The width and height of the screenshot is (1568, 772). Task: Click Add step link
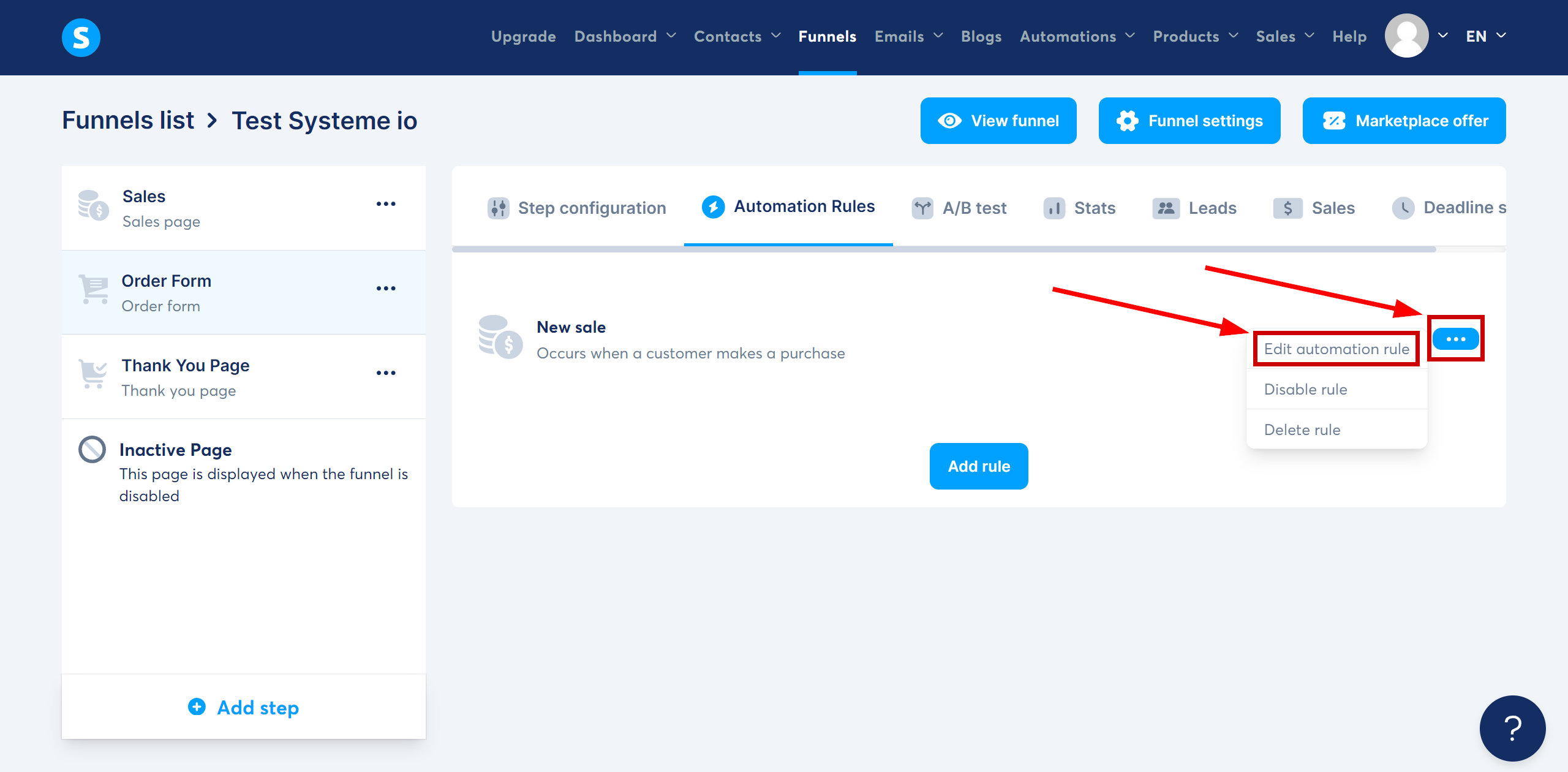click(244, 707)
